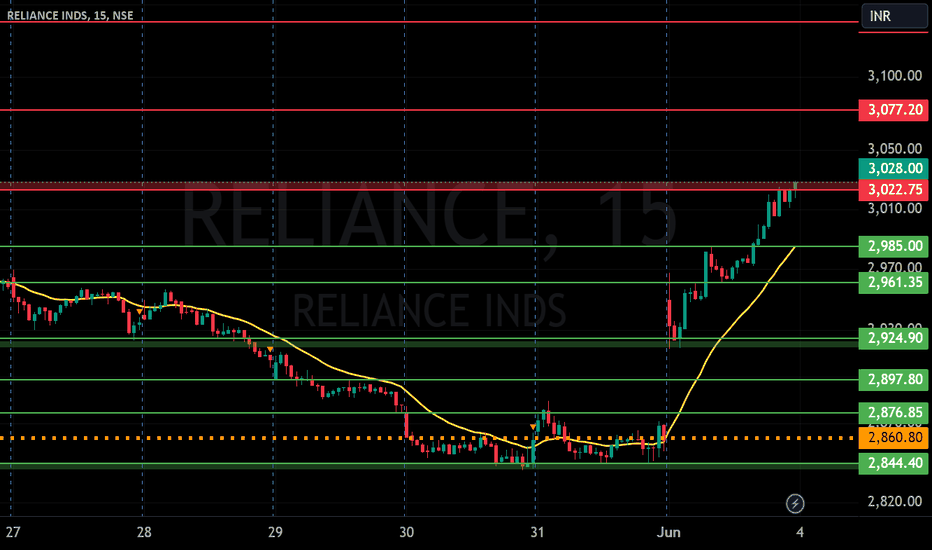Image resolution: width=932 pixels, height=550 pixels.
Task: Click the Jun month label on time axis
Action: pyautogui.click(x=669, y=532)
